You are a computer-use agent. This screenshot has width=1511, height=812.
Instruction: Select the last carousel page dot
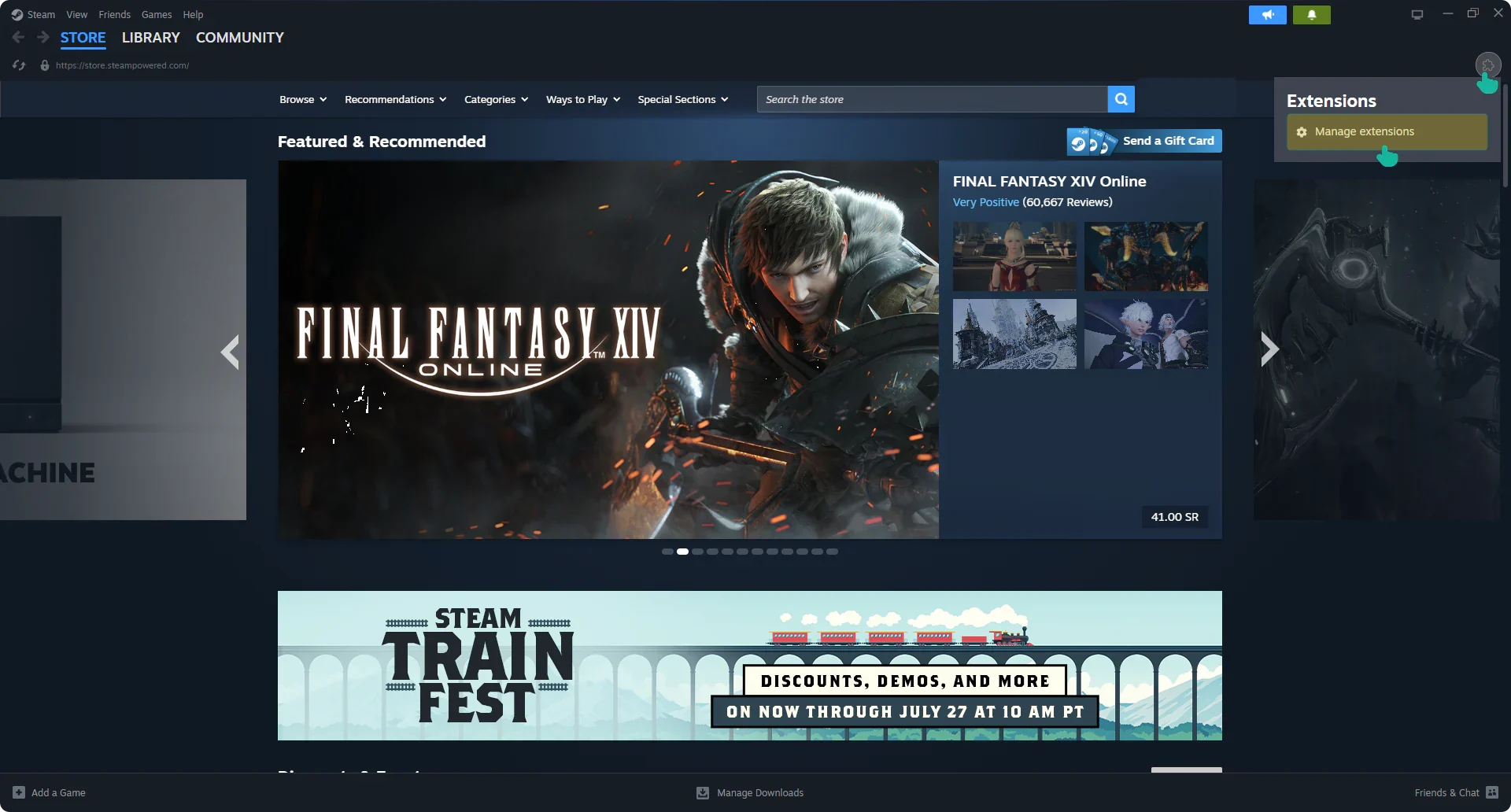[832, 552]
